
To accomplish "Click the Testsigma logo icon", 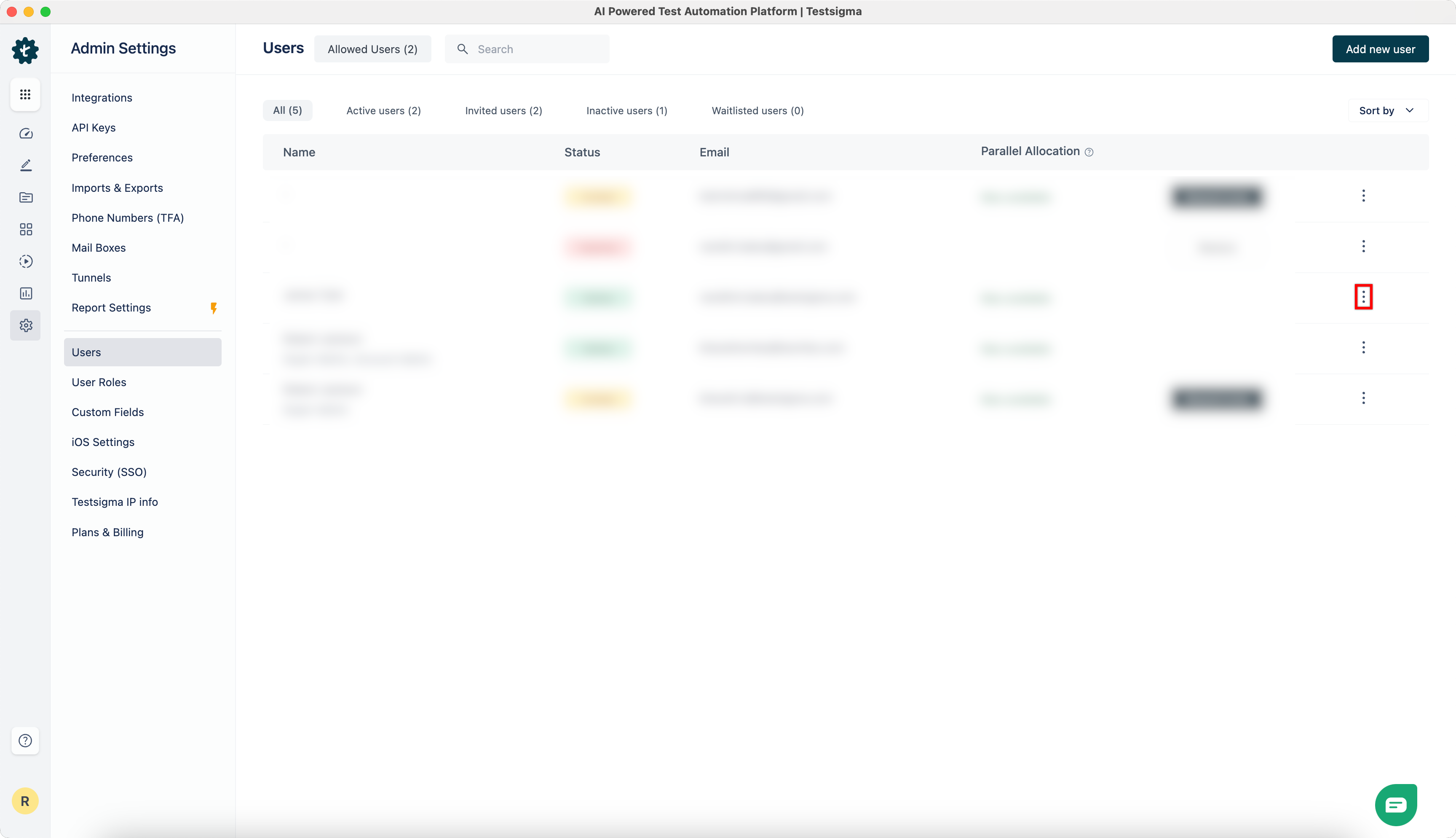I will click(x=25, y=51).
